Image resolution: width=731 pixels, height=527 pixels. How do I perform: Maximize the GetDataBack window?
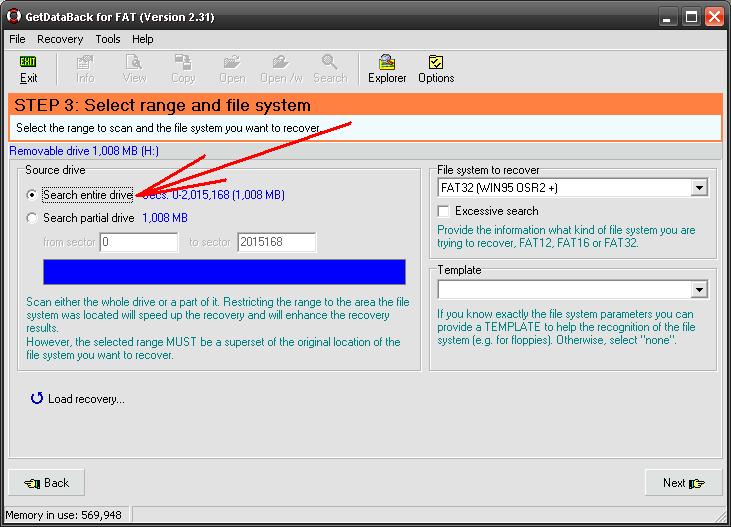pos(691,17)
